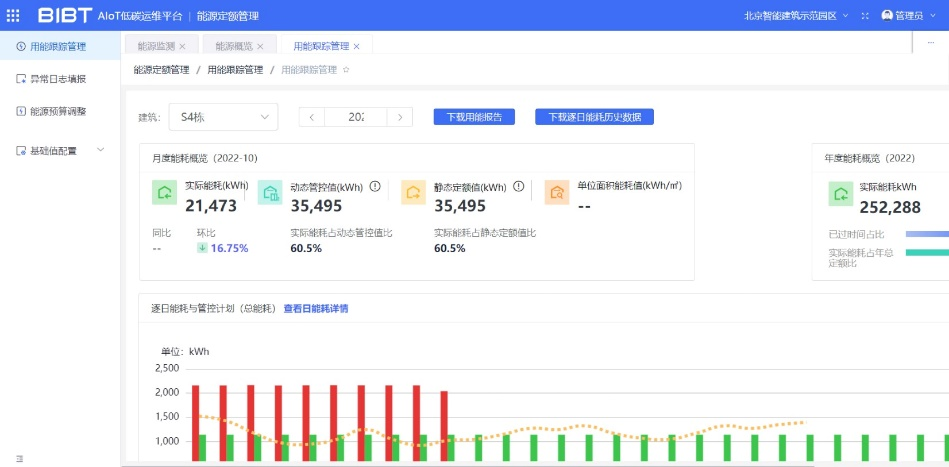Click the 16.75% 环比 value
949x467 pixels.
tap(229, 248)
